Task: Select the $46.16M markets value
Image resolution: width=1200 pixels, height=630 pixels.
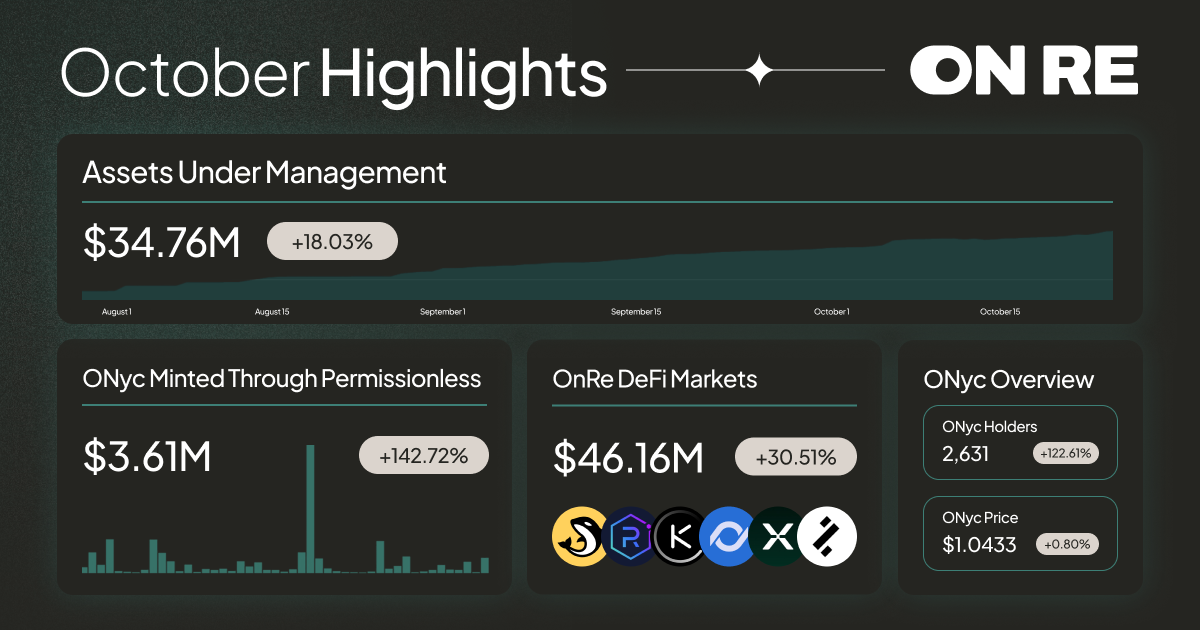Action: pos(628,458)
